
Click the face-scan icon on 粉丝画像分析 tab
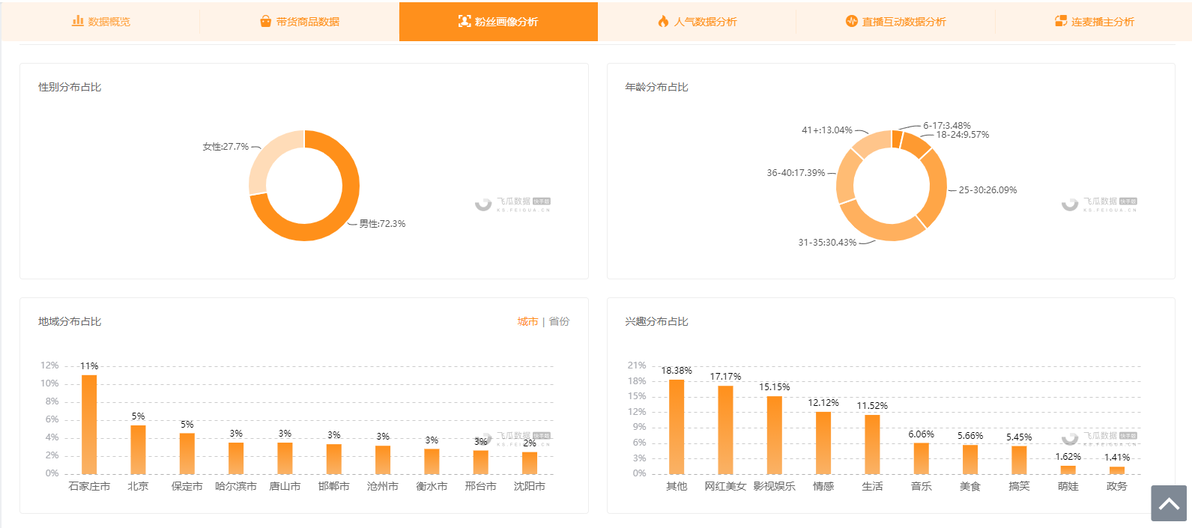point(464,21)
